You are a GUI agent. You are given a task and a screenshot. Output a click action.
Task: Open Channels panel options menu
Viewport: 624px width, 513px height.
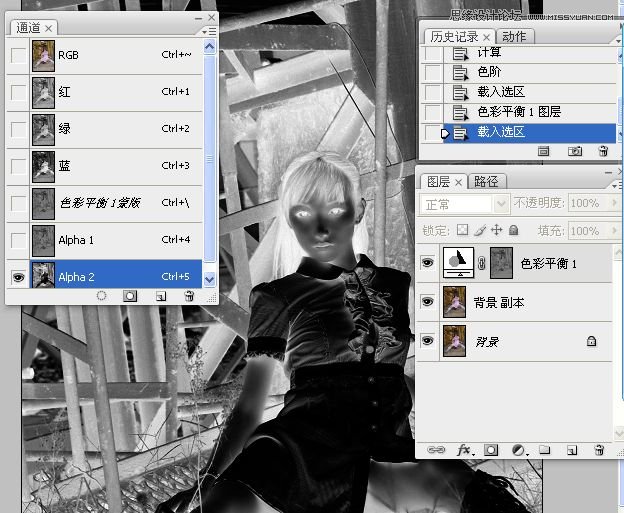click(209, 31)
